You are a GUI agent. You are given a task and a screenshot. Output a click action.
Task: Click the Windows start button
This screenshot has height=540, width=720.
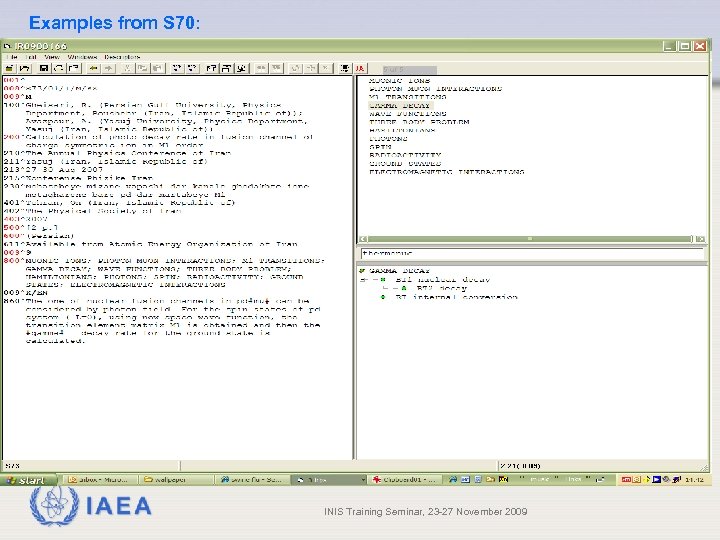[28, 480]
